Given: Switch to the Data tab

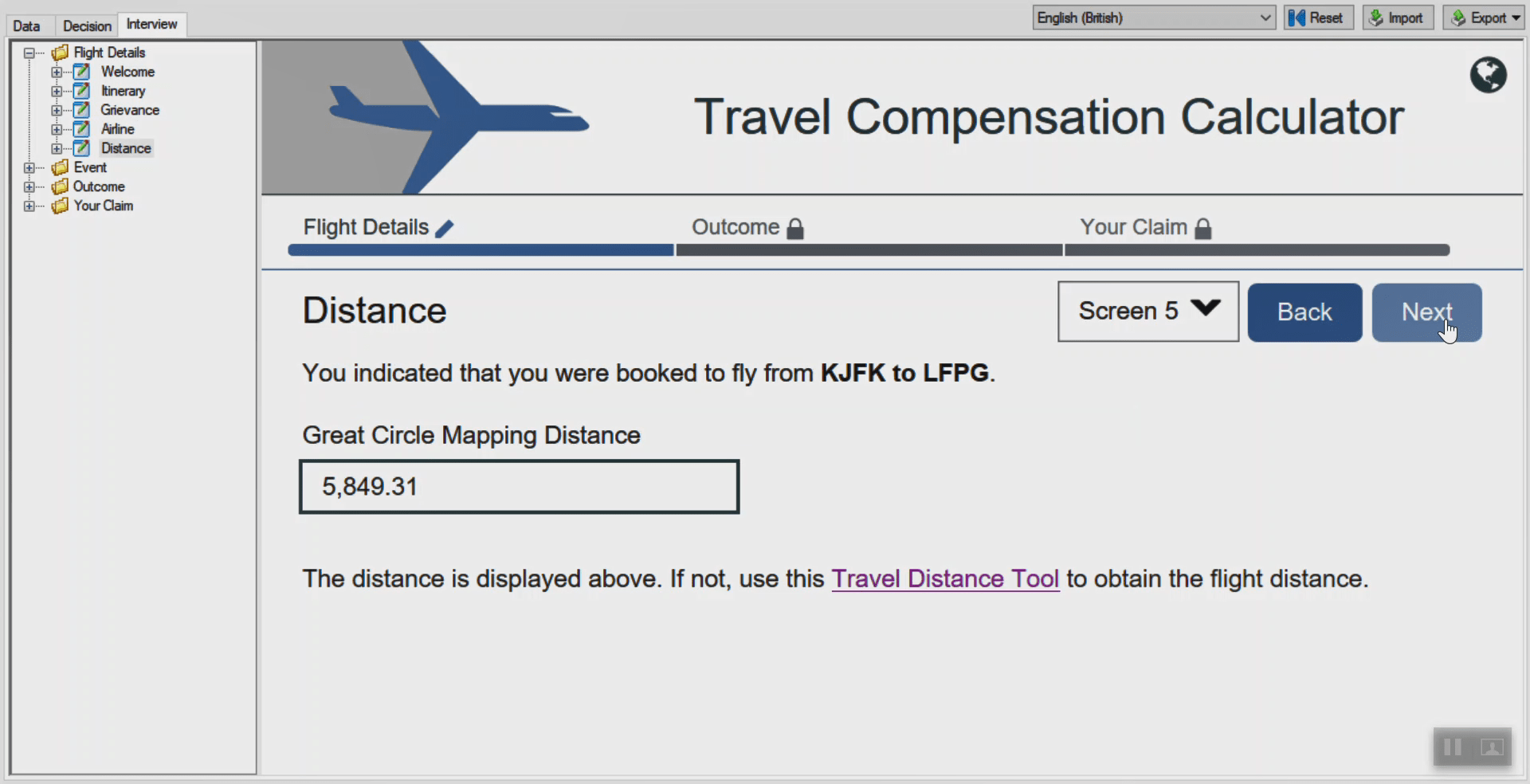Looking at the screenshot, I should (28, 25).
